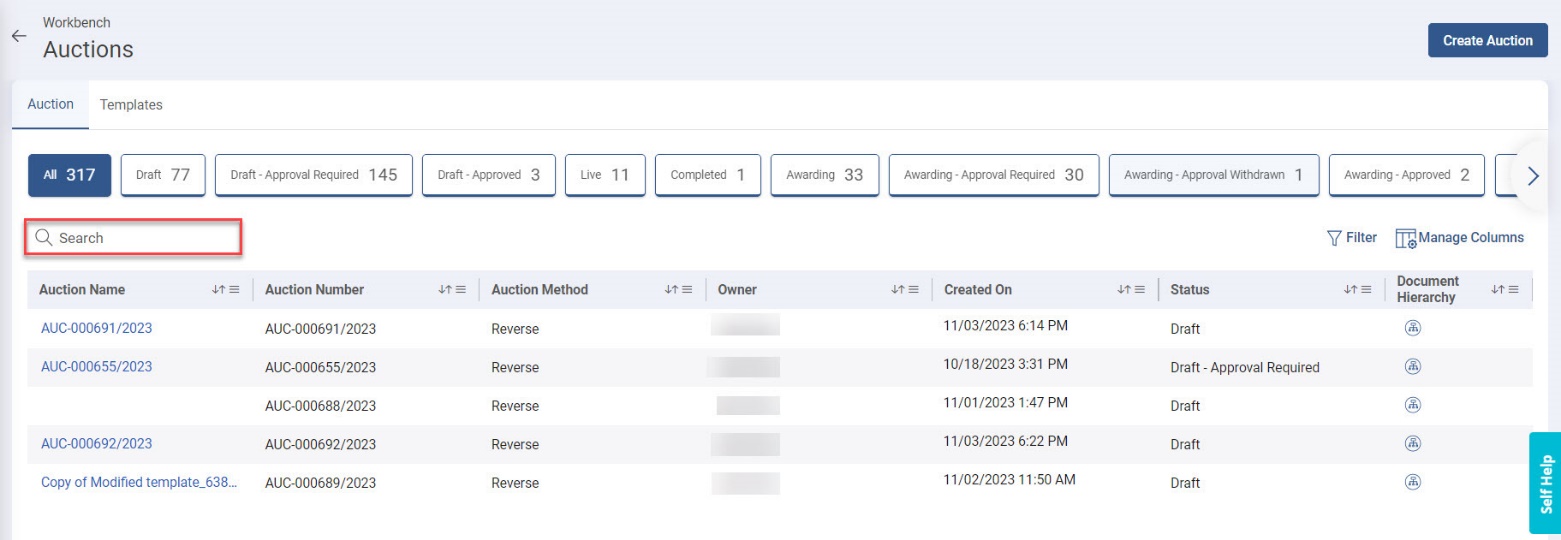Open document hierarchy icon for AUC-000691/2023
This screenshot has width=1561, height=540.
click(x=1413, y=328)
